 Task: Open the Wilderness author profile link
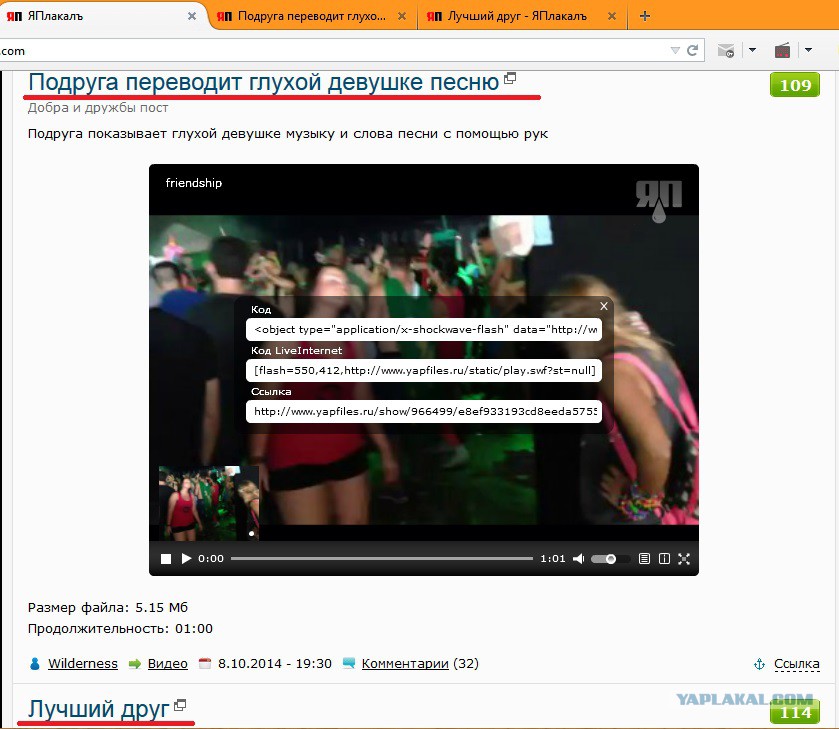click(x=83, y=664)
